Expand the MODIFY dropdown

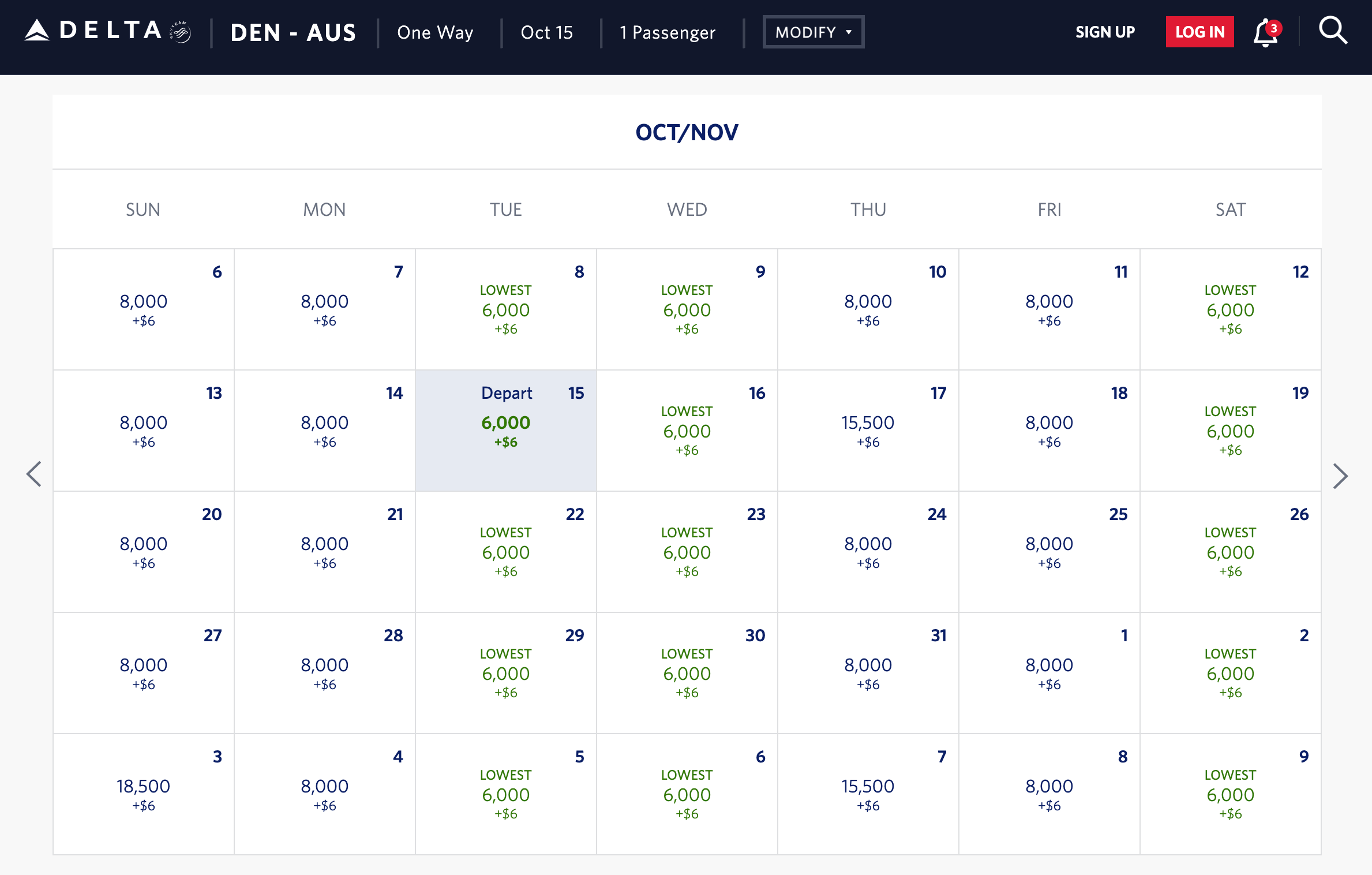pos(813,32)
